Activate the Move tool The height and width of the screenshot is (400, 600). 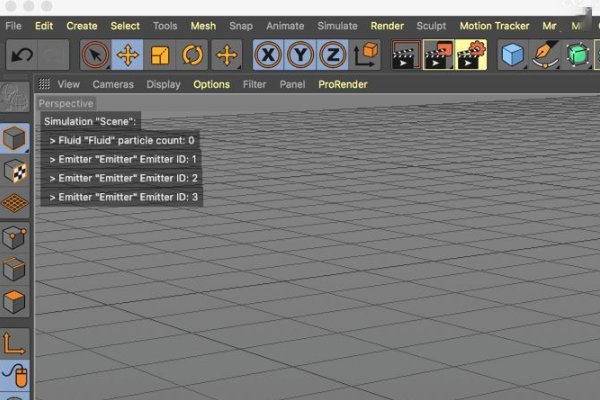(127, 56)
